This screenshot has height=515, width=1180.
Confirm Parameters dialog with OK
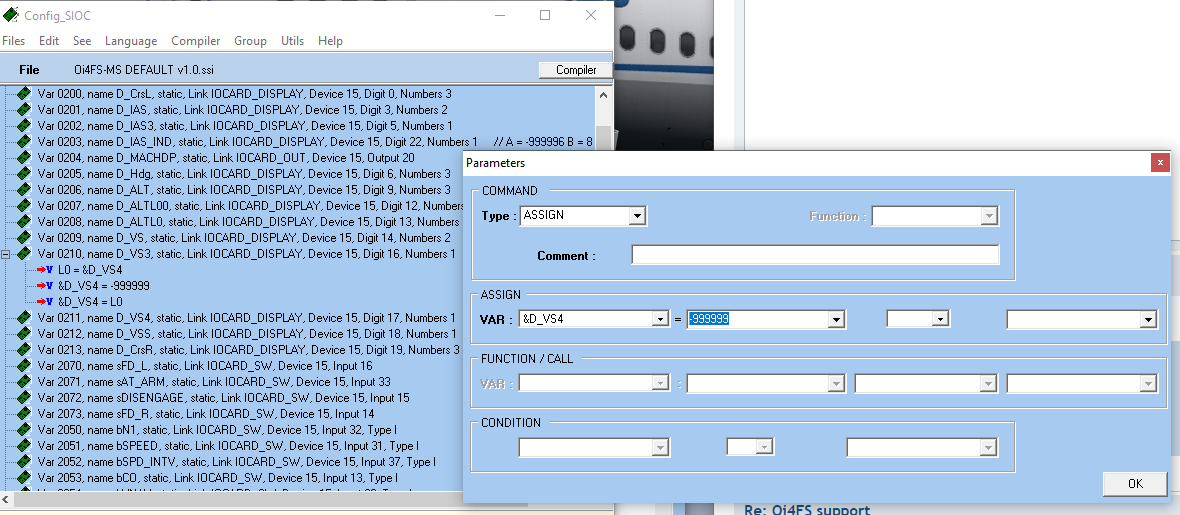click(1135, 483)
